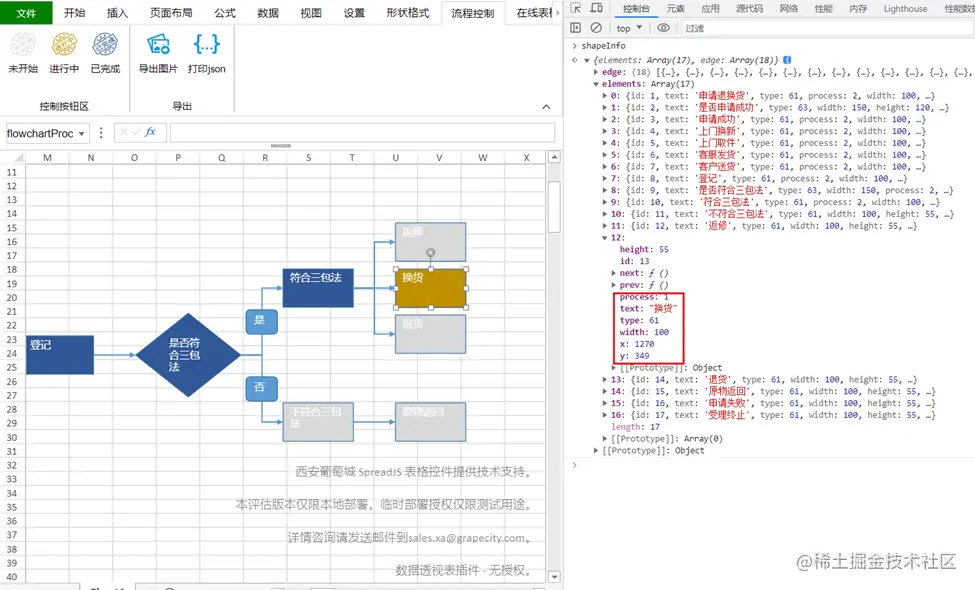Select the grey 原物返回 shape
The height and width of the screenshot is (590, 975).
430,422
